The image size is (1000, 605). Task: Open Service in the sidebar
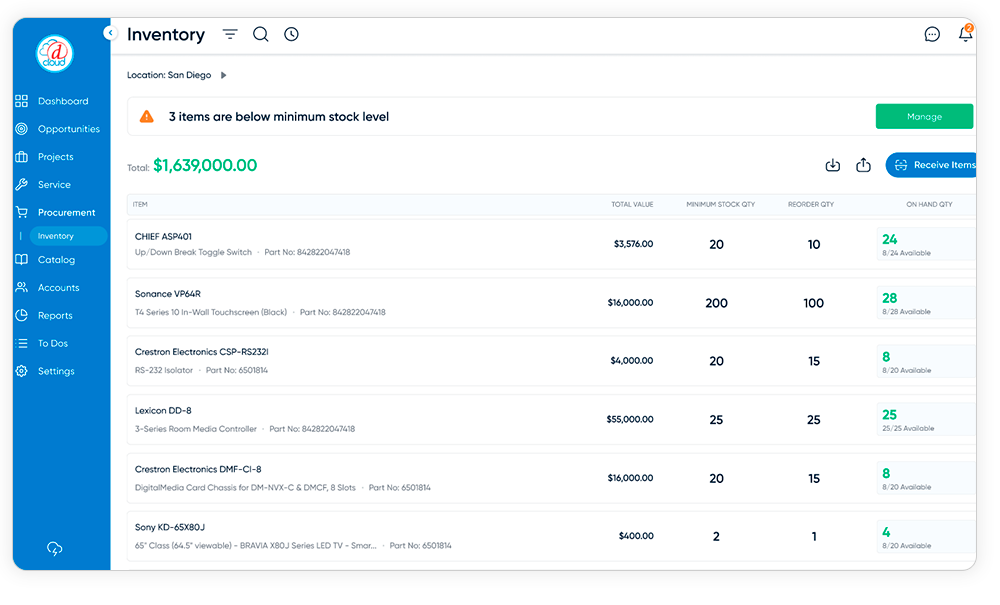click(x=54, y=185)
